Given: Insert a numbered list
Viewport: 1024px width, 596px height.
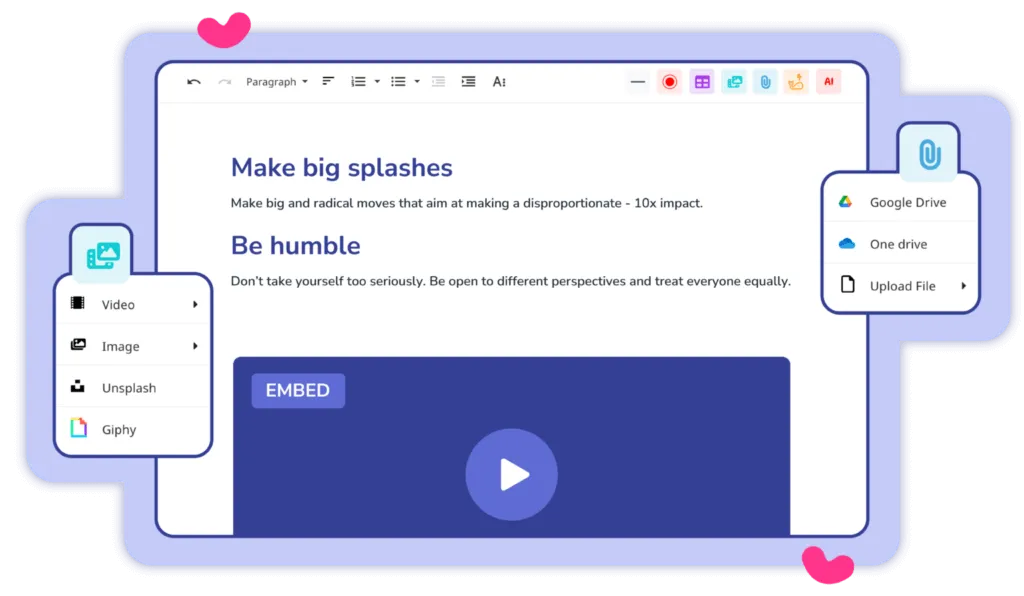Looking at the screenshot, I should [359, 82].
